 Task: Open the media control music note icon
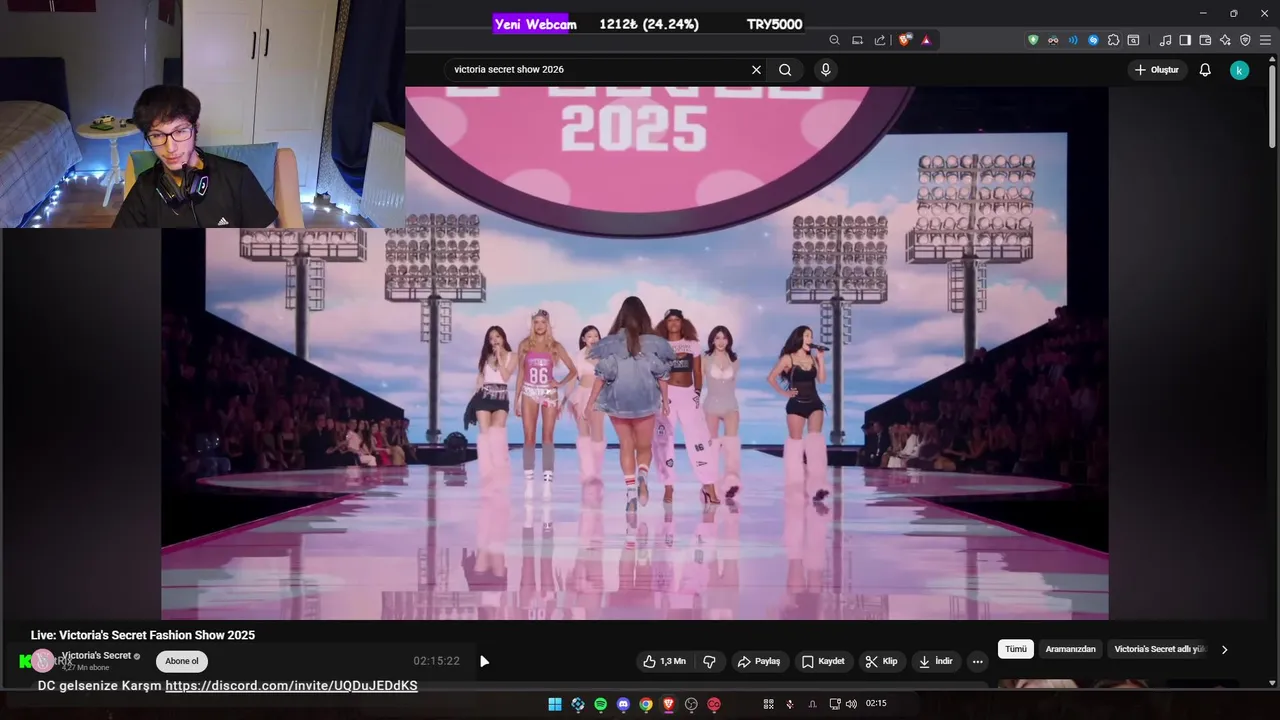point(1165,40)
